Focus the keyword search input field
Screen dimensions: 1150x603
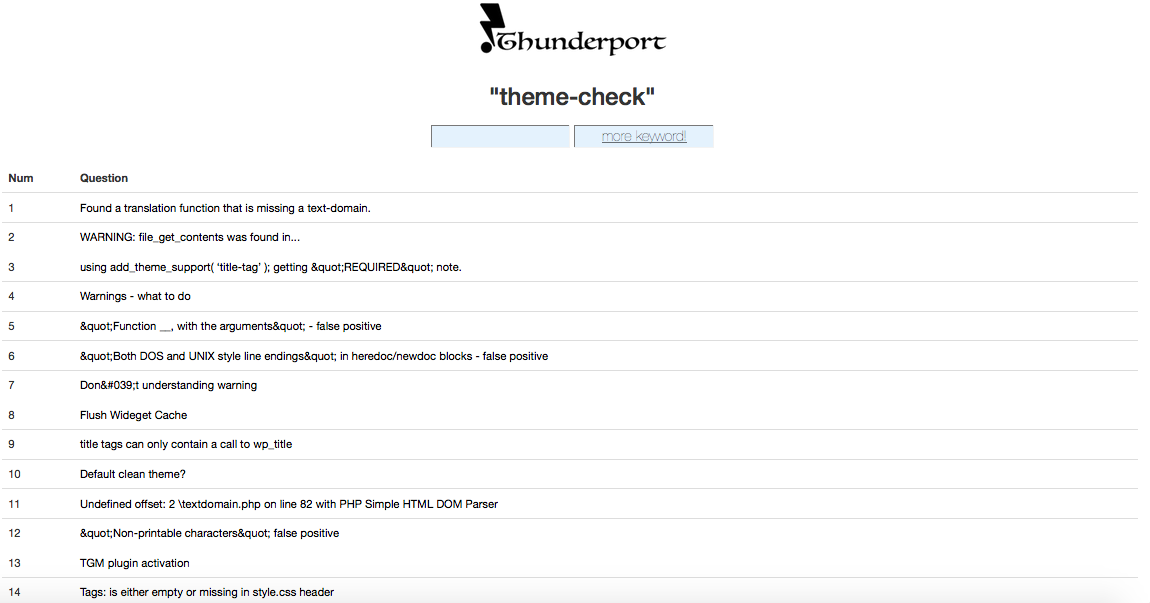[x=500, y=136]
